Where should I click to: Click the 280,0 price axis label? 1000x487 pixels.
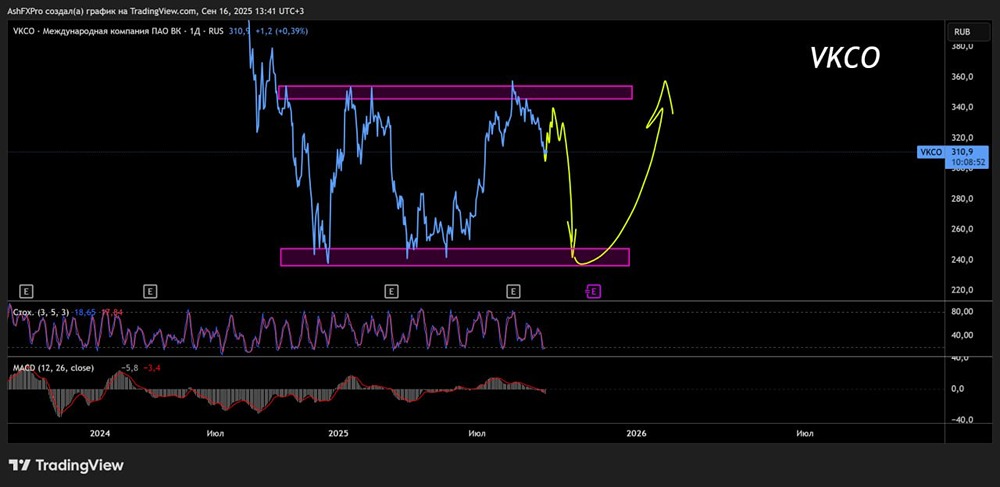pyautogui.click(x=962, y=199)
